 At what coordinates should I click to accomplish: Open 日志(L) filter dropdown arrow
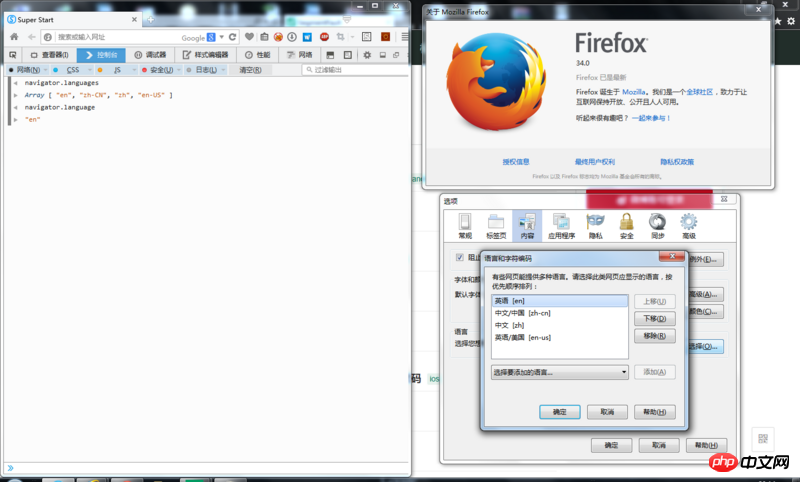coord(223,70)
